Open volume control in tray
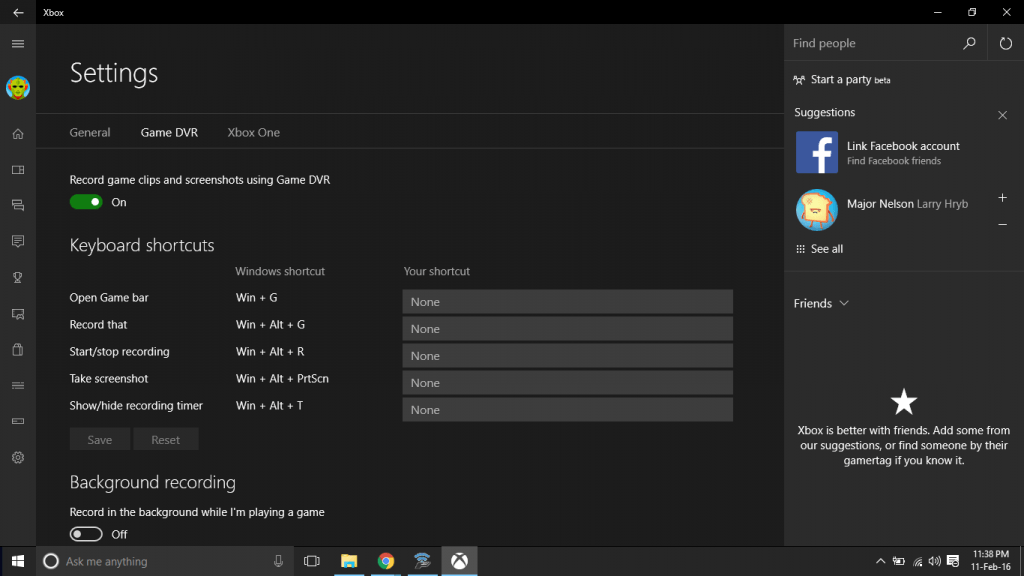Screen dimensions: 1024x576 (x=935, y=561)
